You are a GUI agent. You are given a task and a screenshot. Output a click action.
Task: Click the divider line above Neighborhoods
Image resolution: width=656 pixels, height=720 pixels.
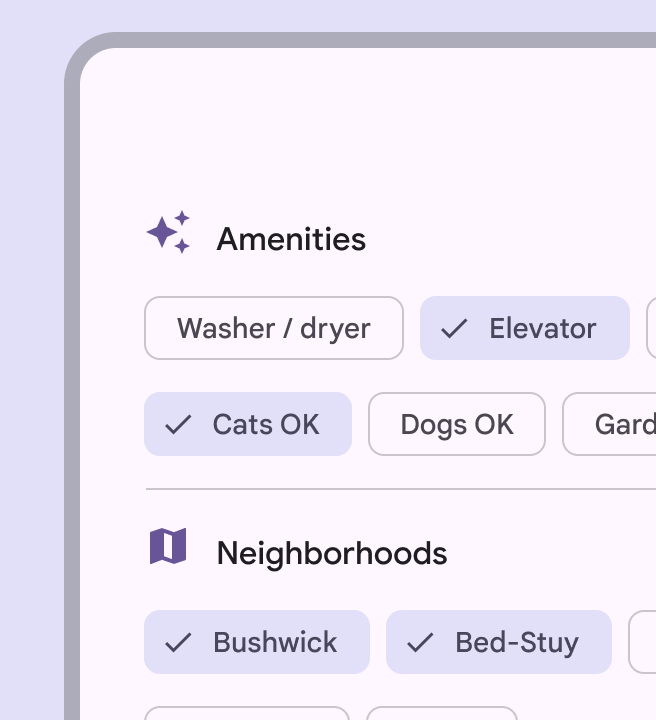[x=400, y=489]
